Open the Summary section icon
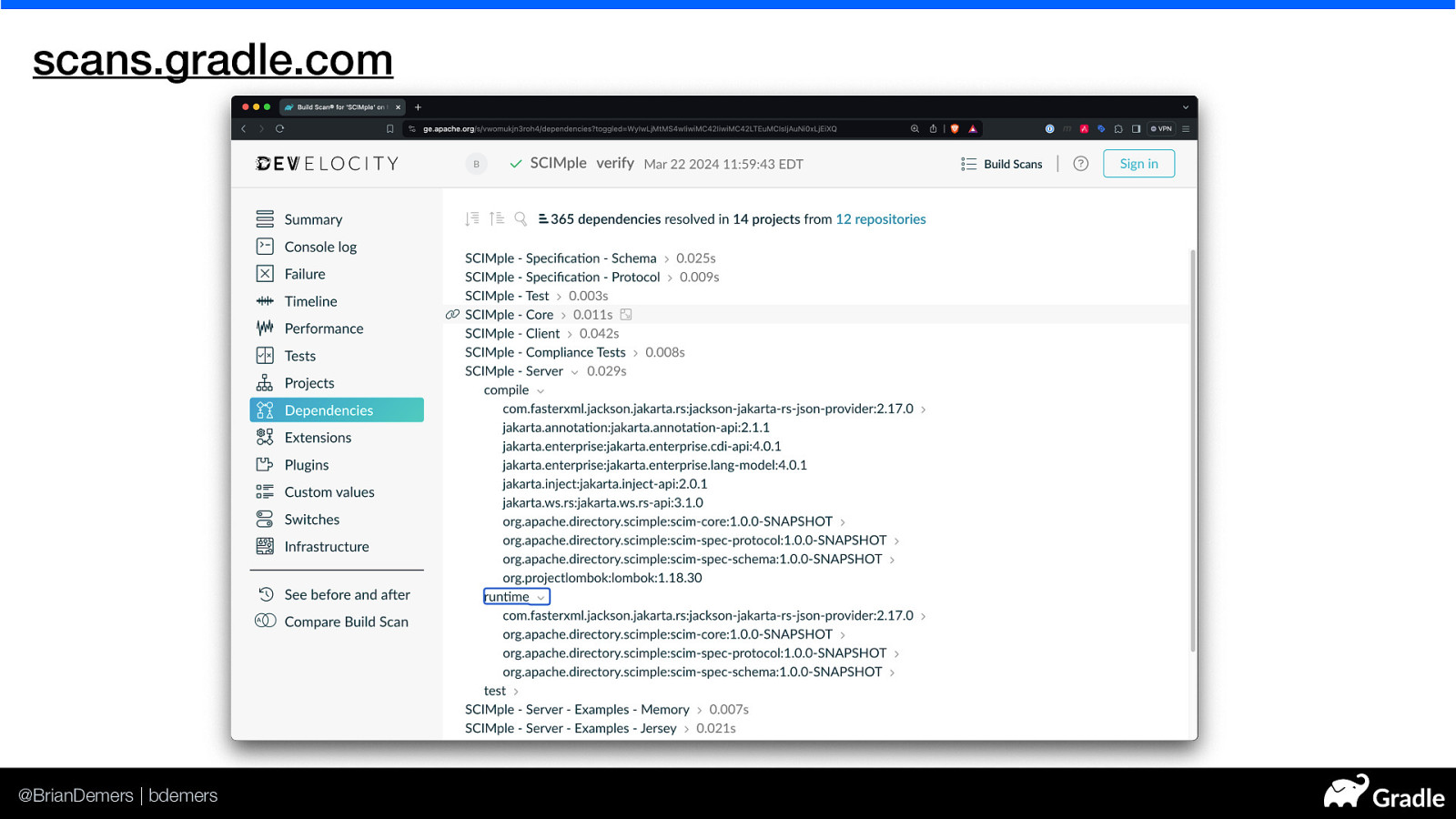Screen dimensions: 1456x819 [x=265, y=219]
